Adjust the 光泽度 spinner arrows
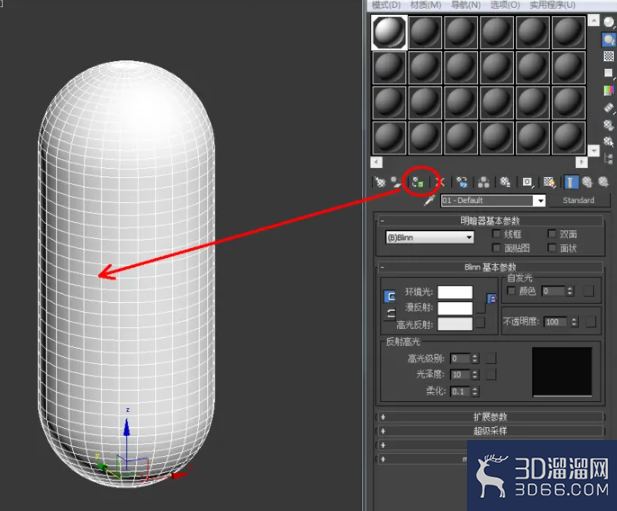 click(x=475, y=374)
